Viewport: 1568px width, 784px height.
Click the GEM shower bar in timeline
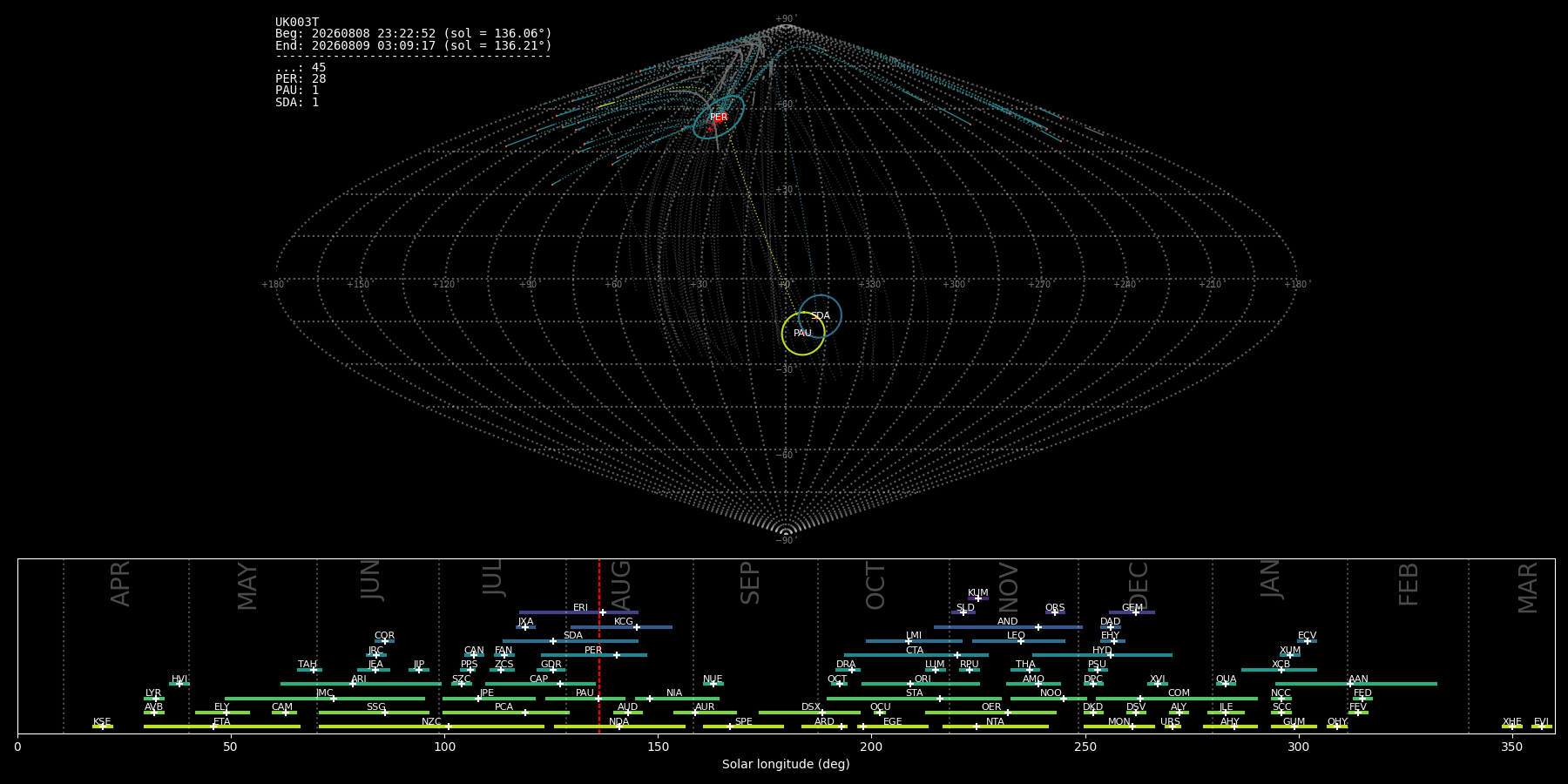point(1132,612)
